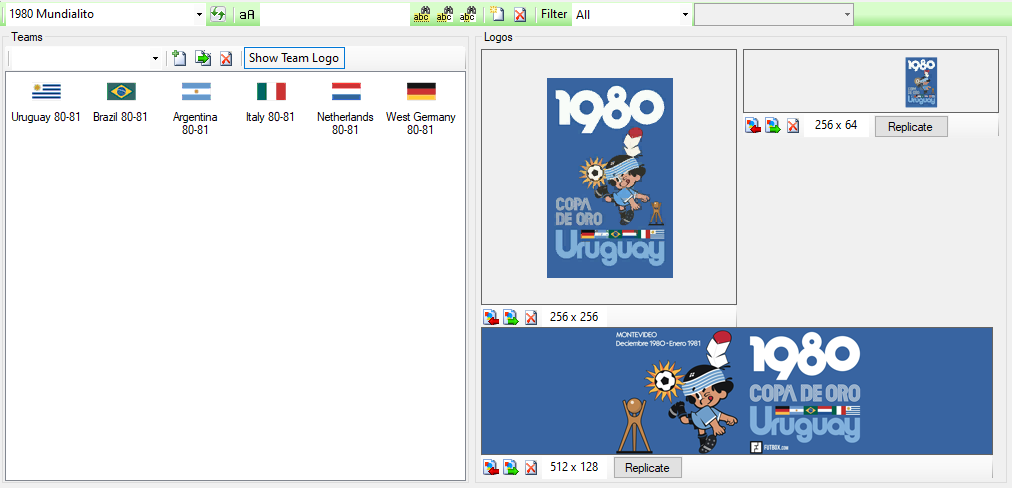Click the wide 512 x 128 banner preview
This screenshot has height=488, width=1012.
tap(737, 391)
